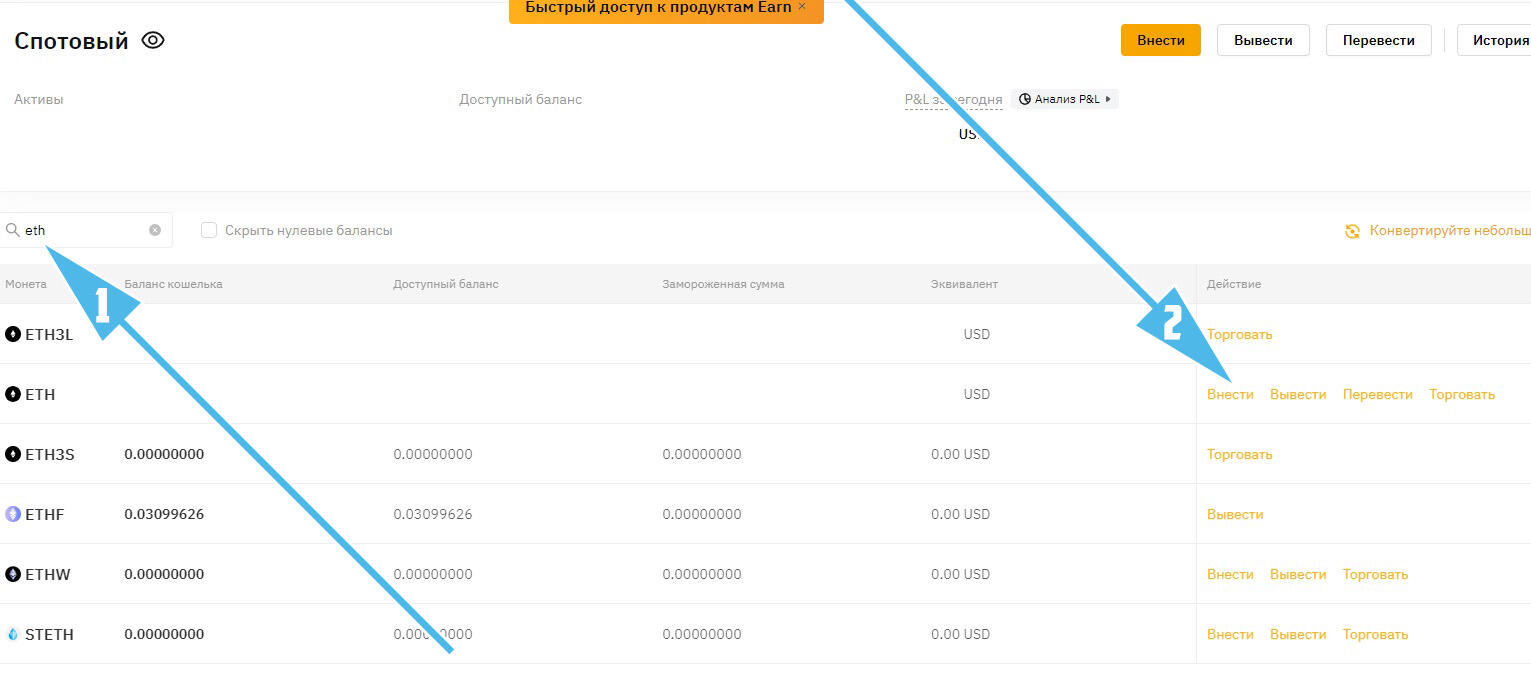Screen dimensions: 1531x677
Task: Click the Замороженная сумма column header
Action: 723,284
